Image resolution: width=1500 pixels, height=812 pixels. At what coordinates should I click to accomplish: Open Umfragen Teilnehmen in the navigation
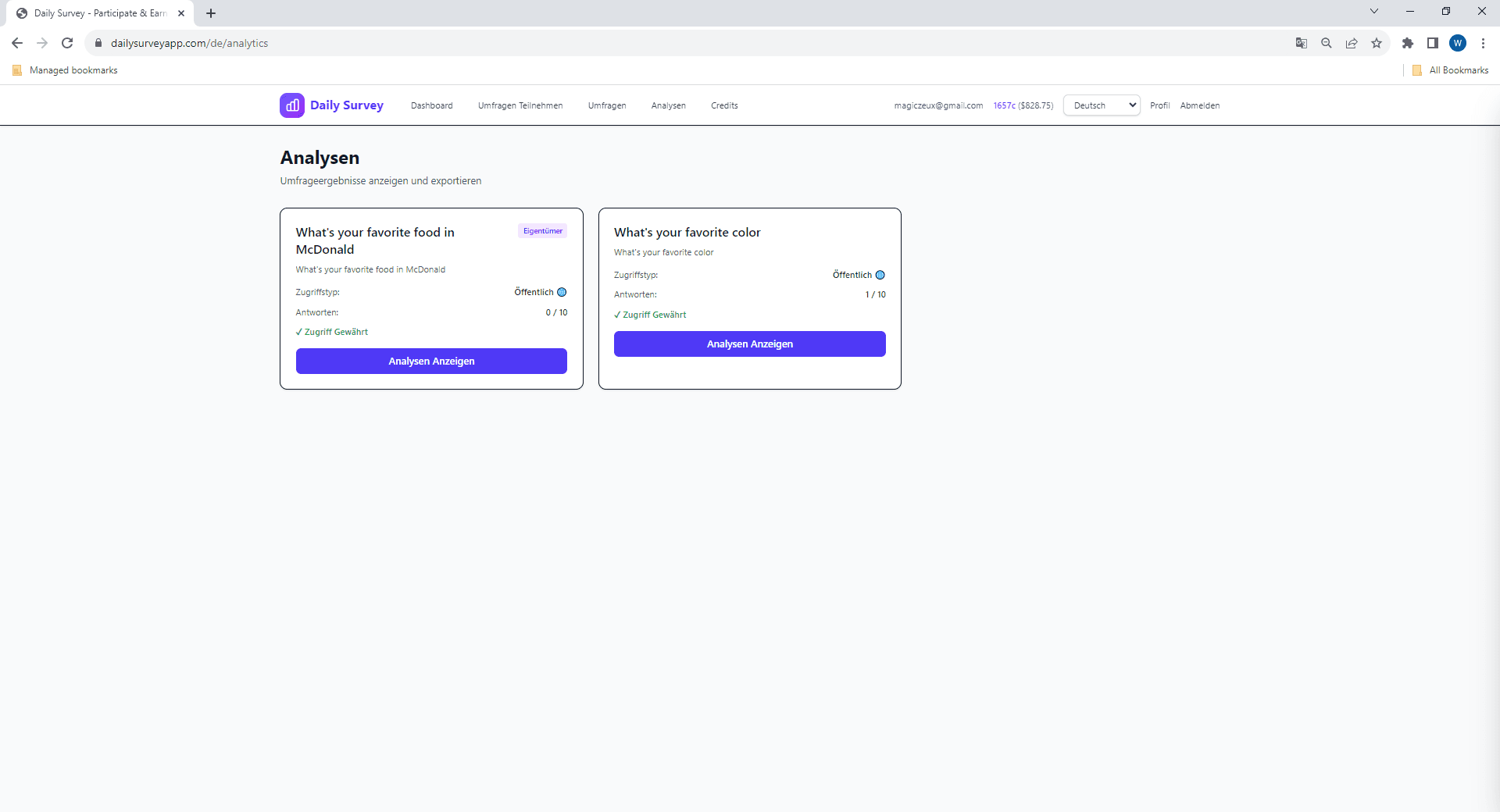[x=520, y=105]
